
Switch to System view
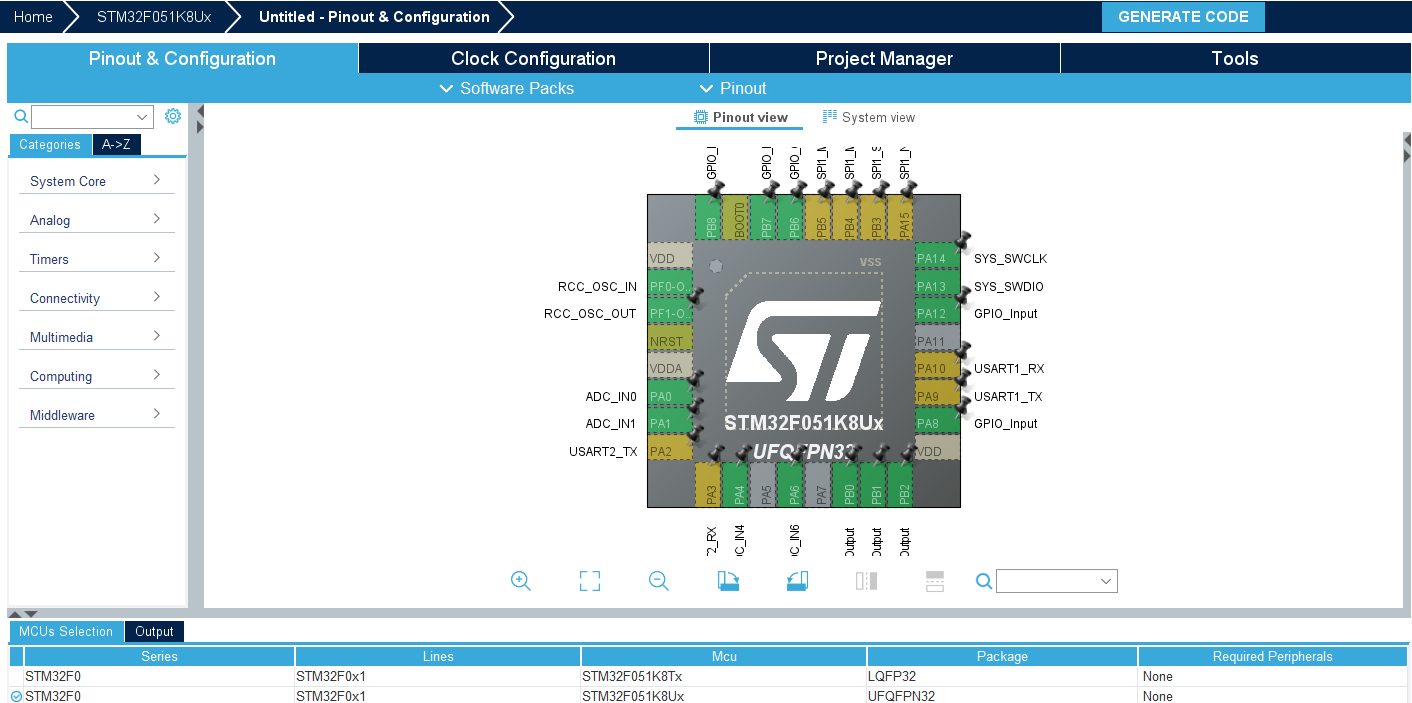(868, 117)
